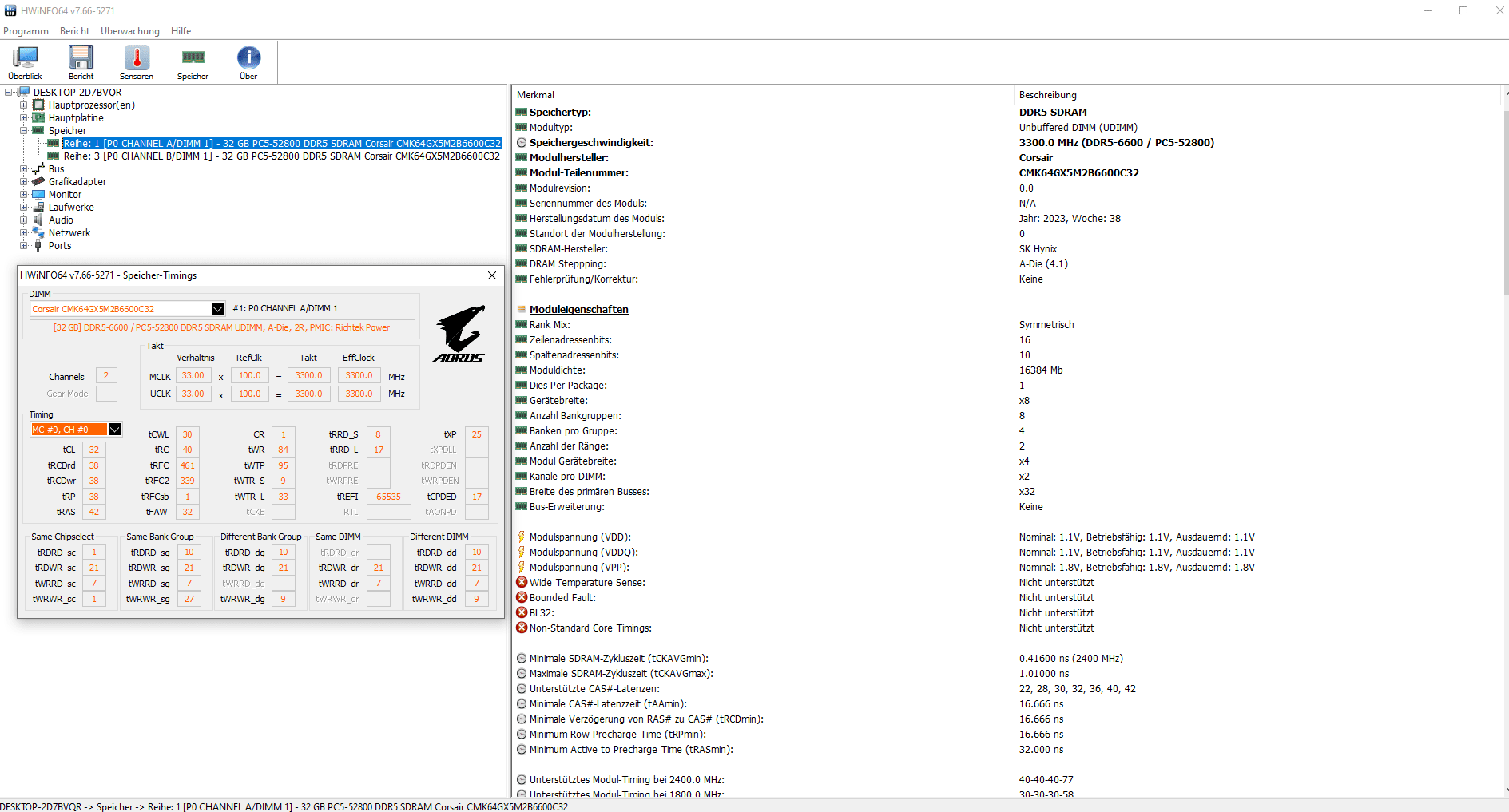Click the Hauptplatine board icon
Screen dimensions: 1509x812
tap(38, 118)
